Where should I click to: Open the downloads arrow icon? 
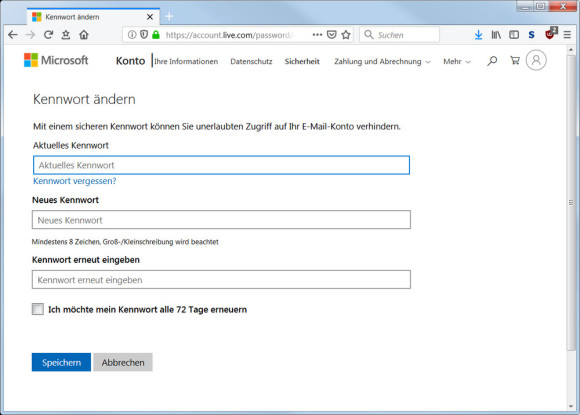(478, 35)
